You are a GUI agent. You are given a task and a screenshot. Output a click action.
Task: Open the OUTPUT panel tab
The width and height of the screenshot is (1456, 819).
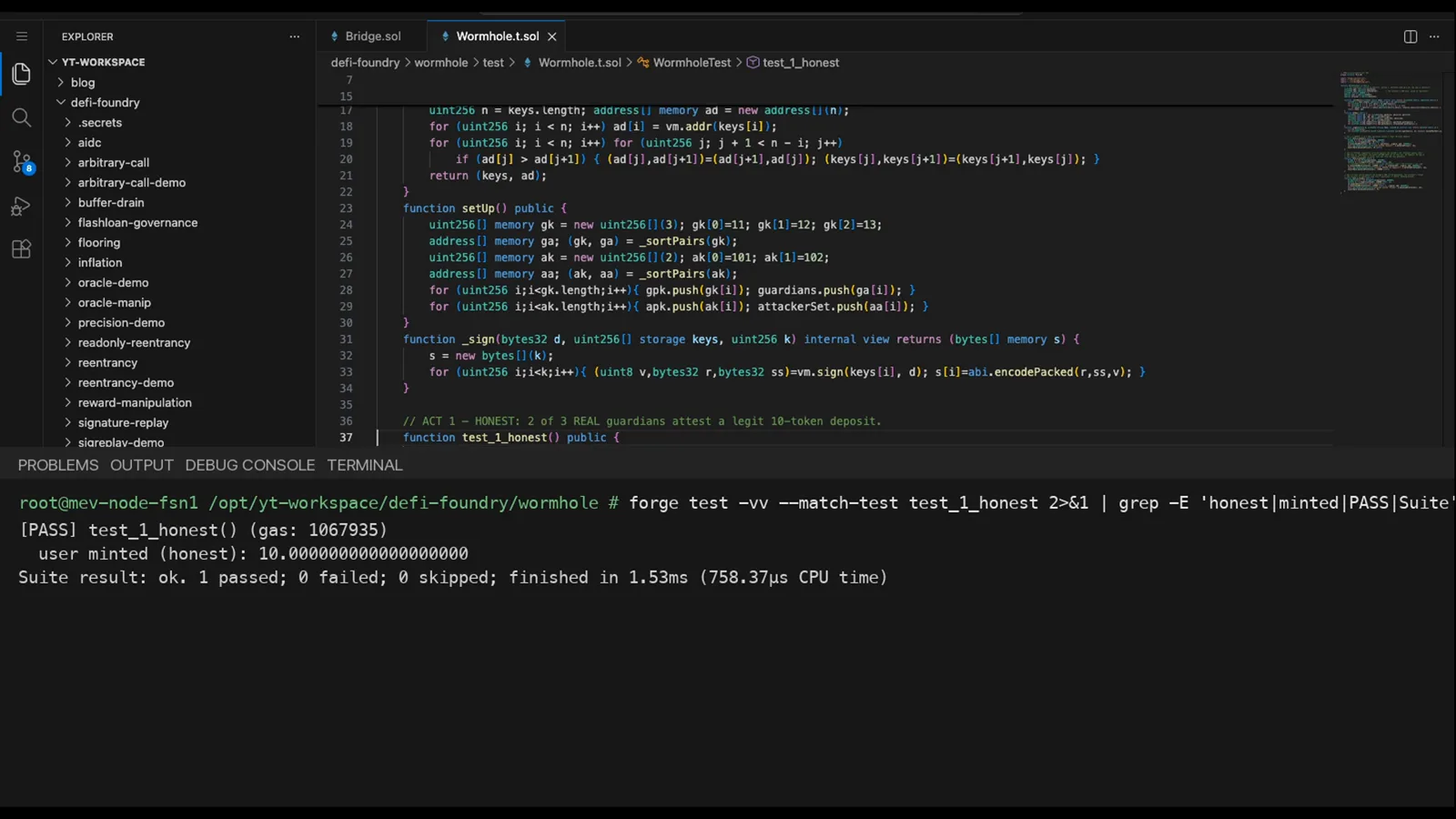tap(142, 465)
